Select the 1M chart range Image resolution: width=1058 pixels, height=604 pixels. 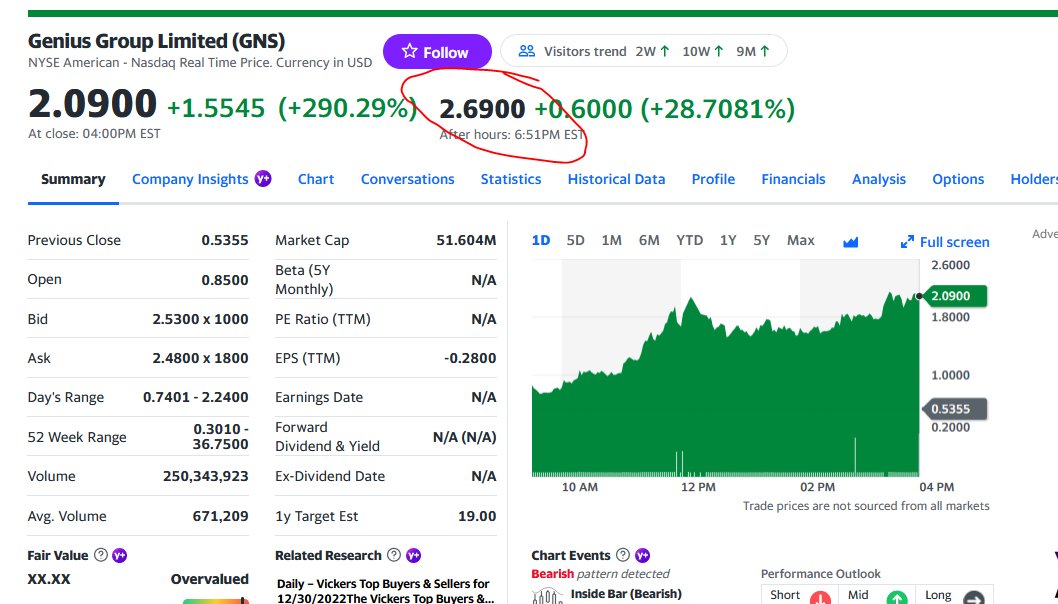coord(611,240)
